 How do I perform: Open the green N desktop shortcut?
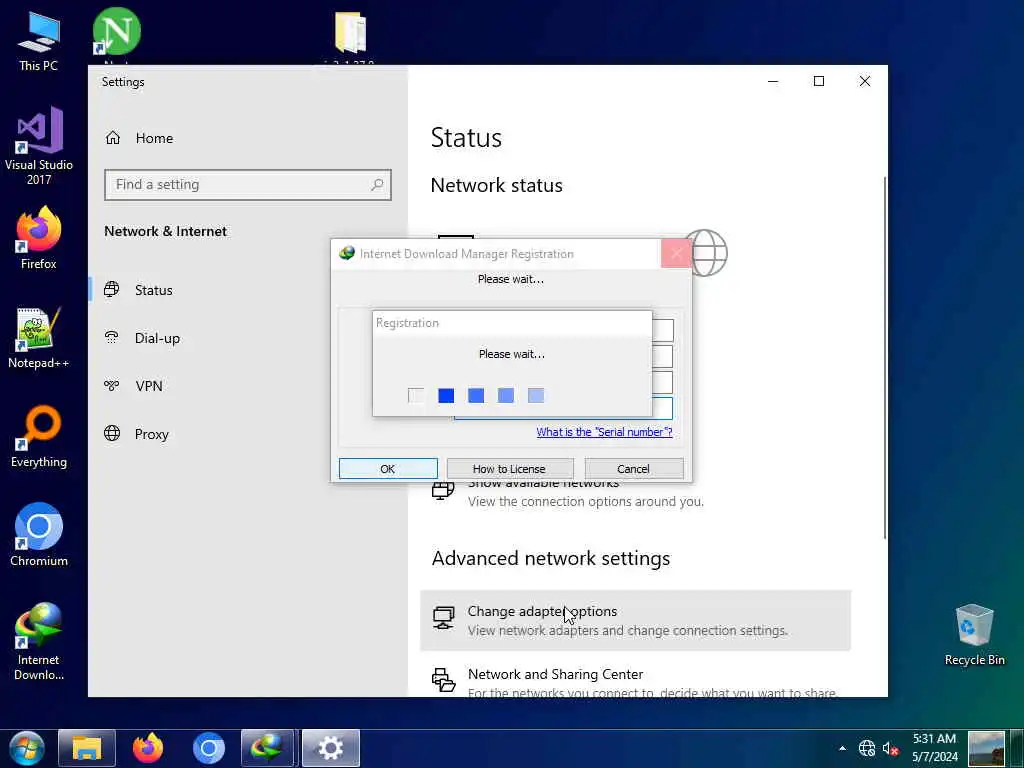click(x=116, y=31)
